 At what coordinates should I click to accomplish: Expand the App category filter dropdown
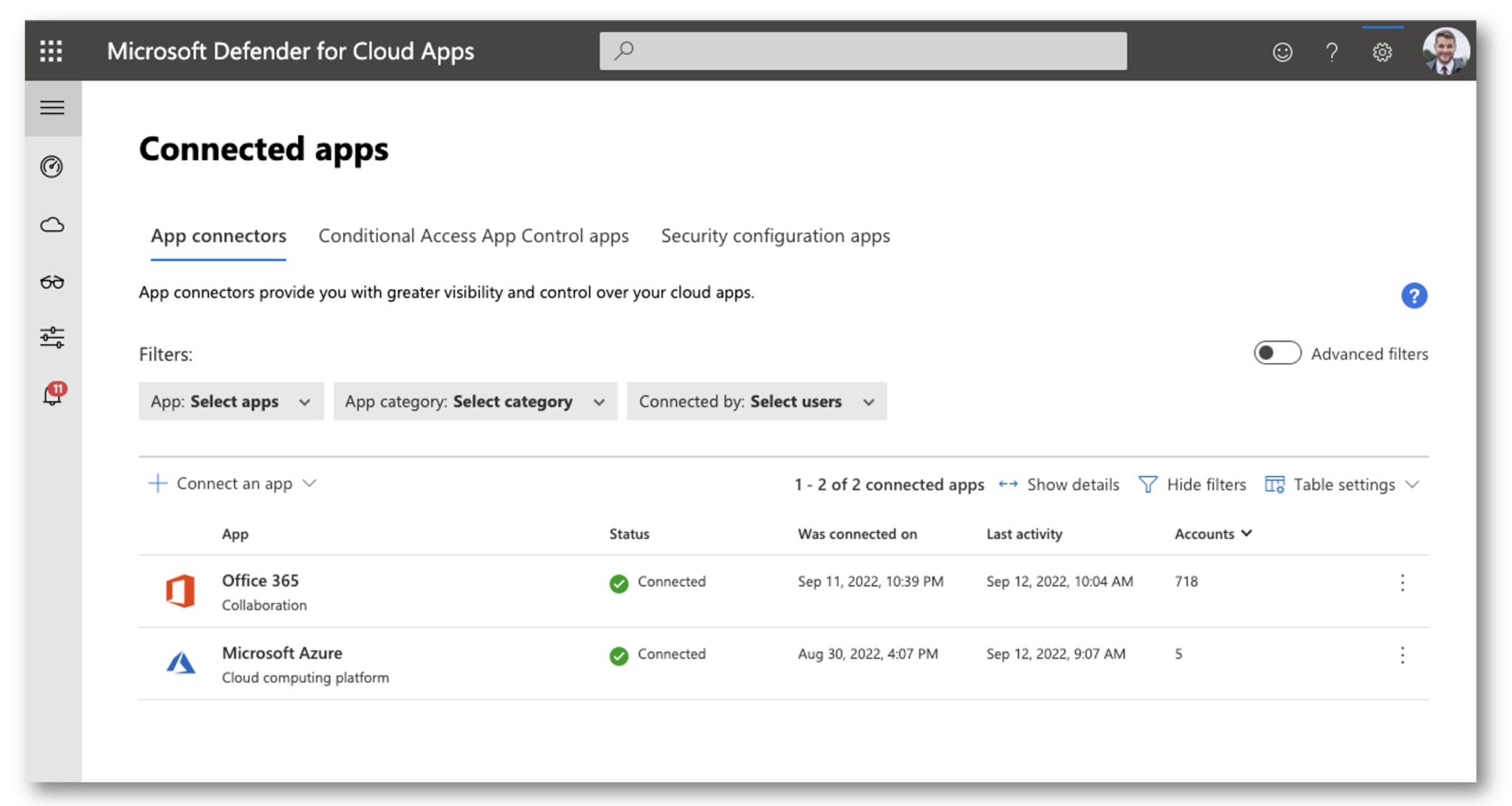[475, 402]
